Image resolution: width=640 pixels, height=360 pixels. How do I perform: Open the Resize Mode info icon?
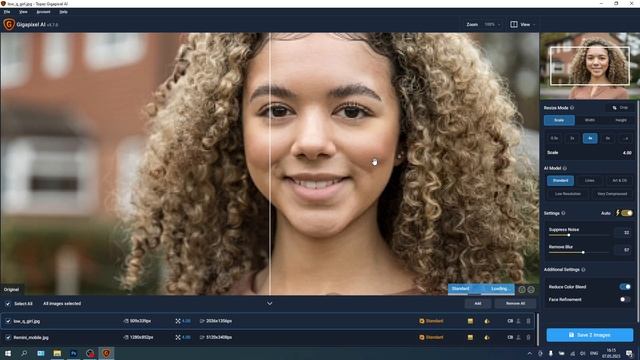(x=572, y=108)
